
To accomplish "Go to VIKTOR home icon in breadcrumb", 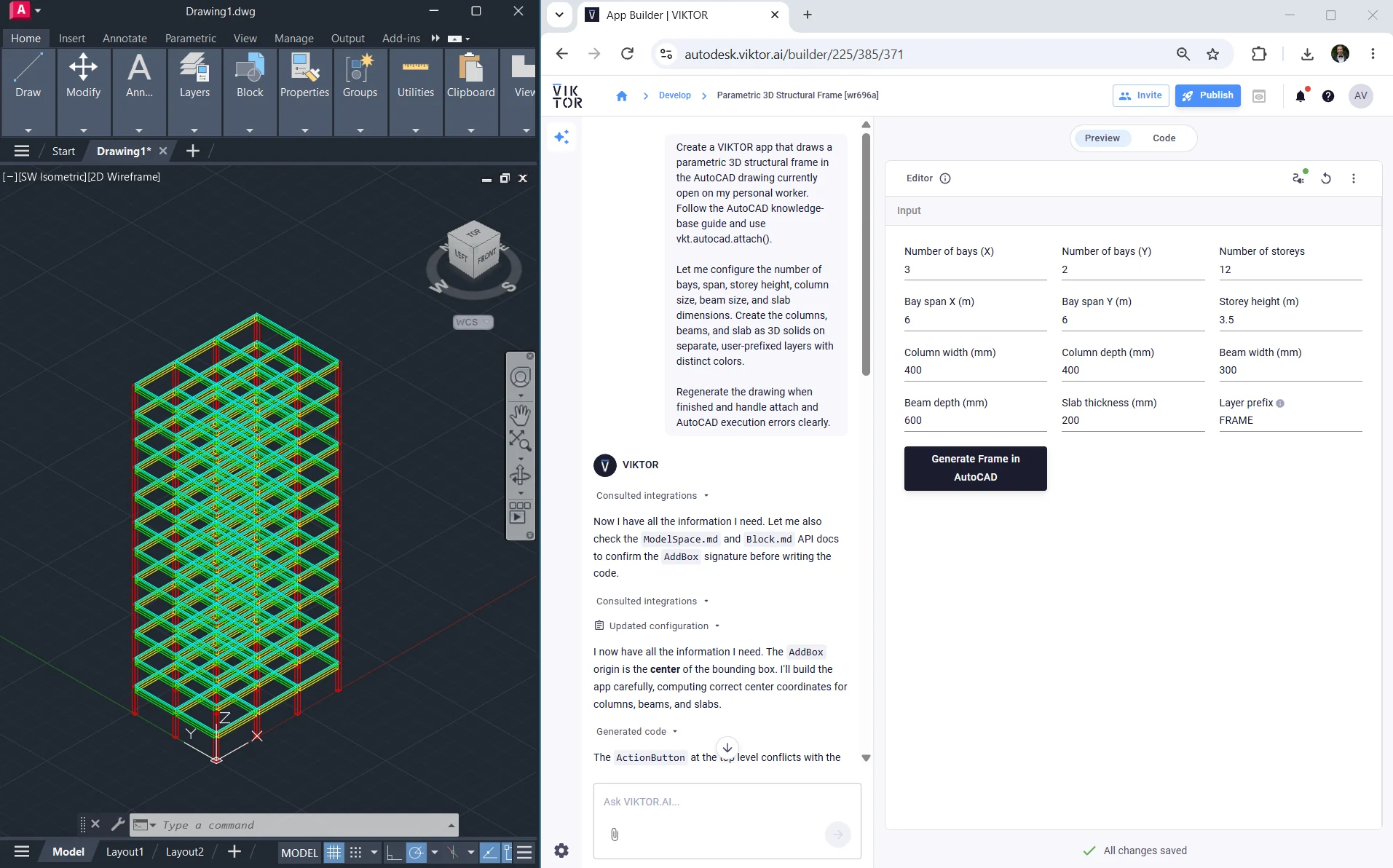I will [x=622, y=95].
